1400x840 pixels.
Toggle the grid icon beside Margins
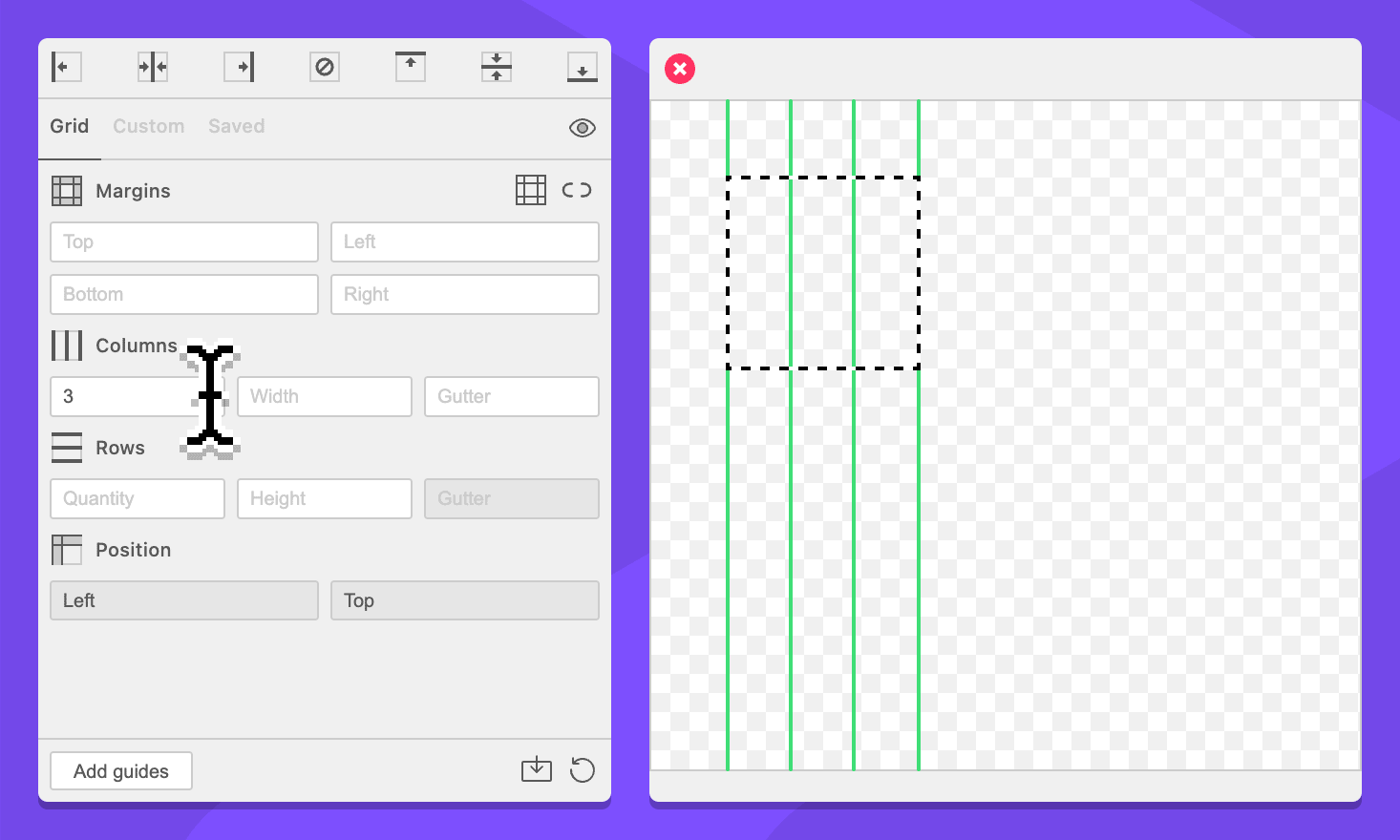point(531,190)
